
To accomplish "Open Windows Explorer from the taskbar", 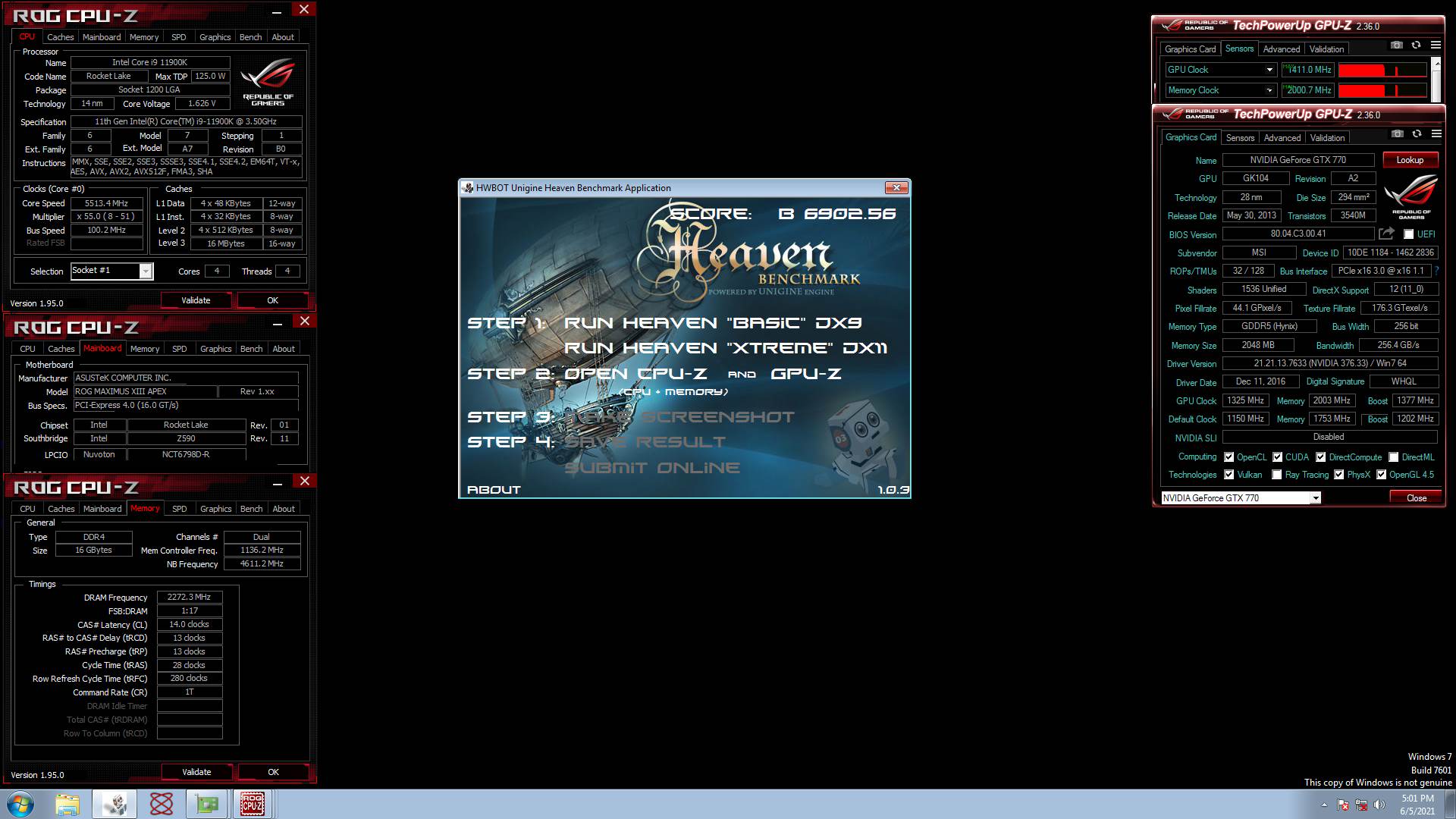I will tap(67, 804).
